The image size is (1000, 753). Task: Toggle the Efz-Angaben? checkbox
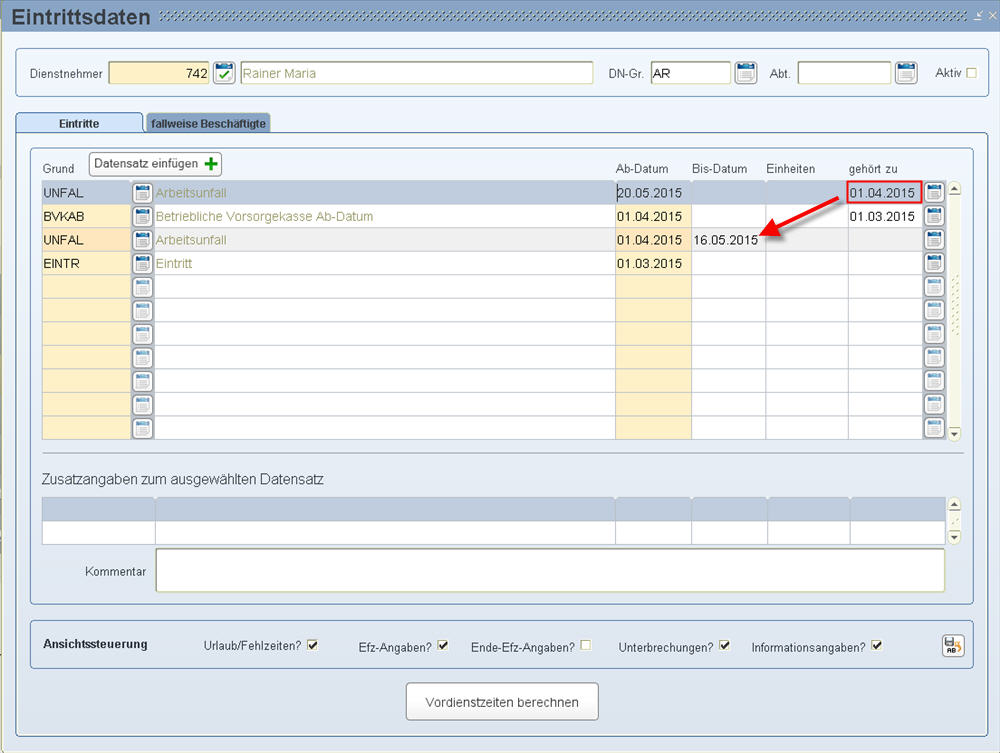click(x=443, y=645)
